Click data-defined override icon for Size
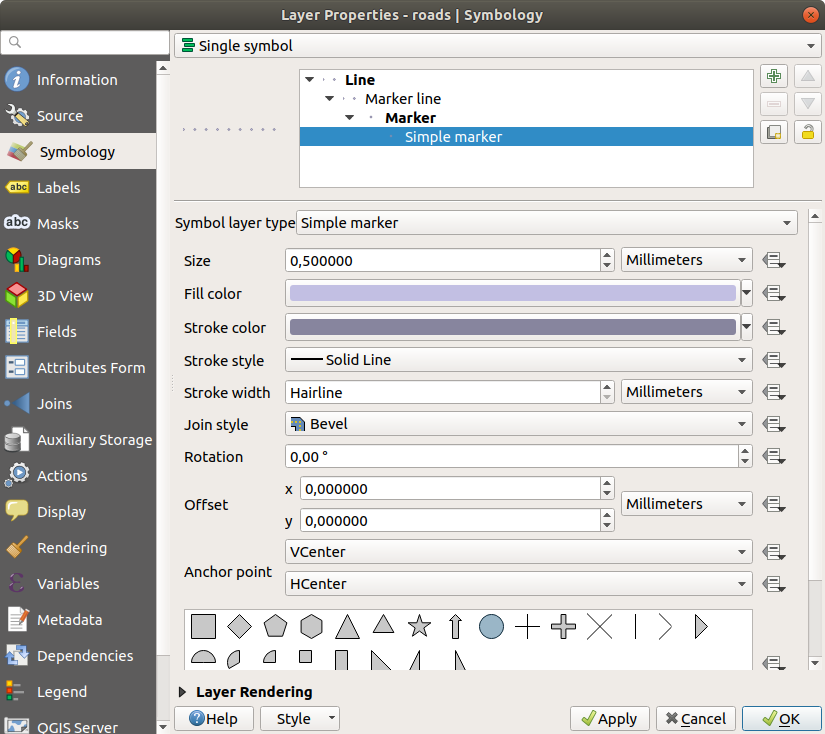Viewport: 825px width, 734px height. click(773, 260)
